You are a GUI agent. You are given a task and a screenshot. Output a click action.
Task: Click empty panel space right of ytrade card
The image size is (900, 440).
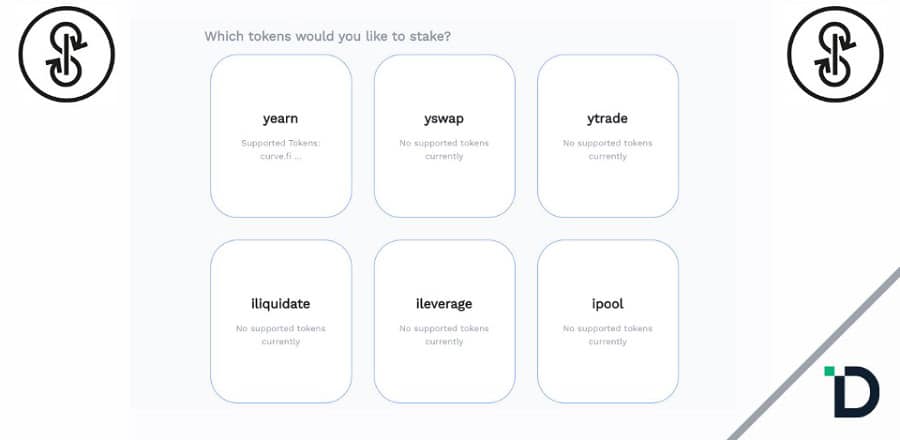707,135
